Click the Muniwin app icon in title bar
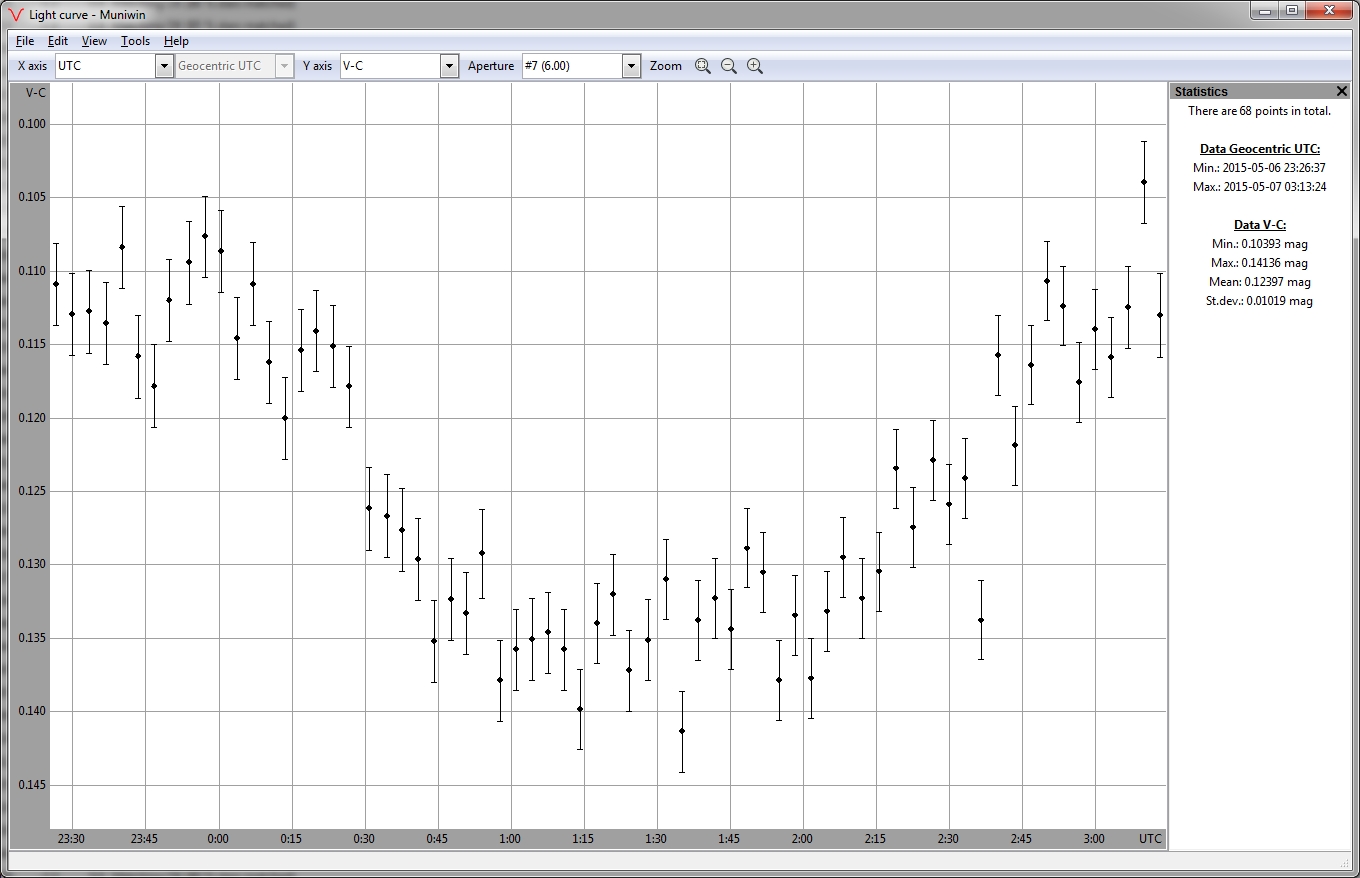This screenshot has height=878, width=1360. click(15, 15)
